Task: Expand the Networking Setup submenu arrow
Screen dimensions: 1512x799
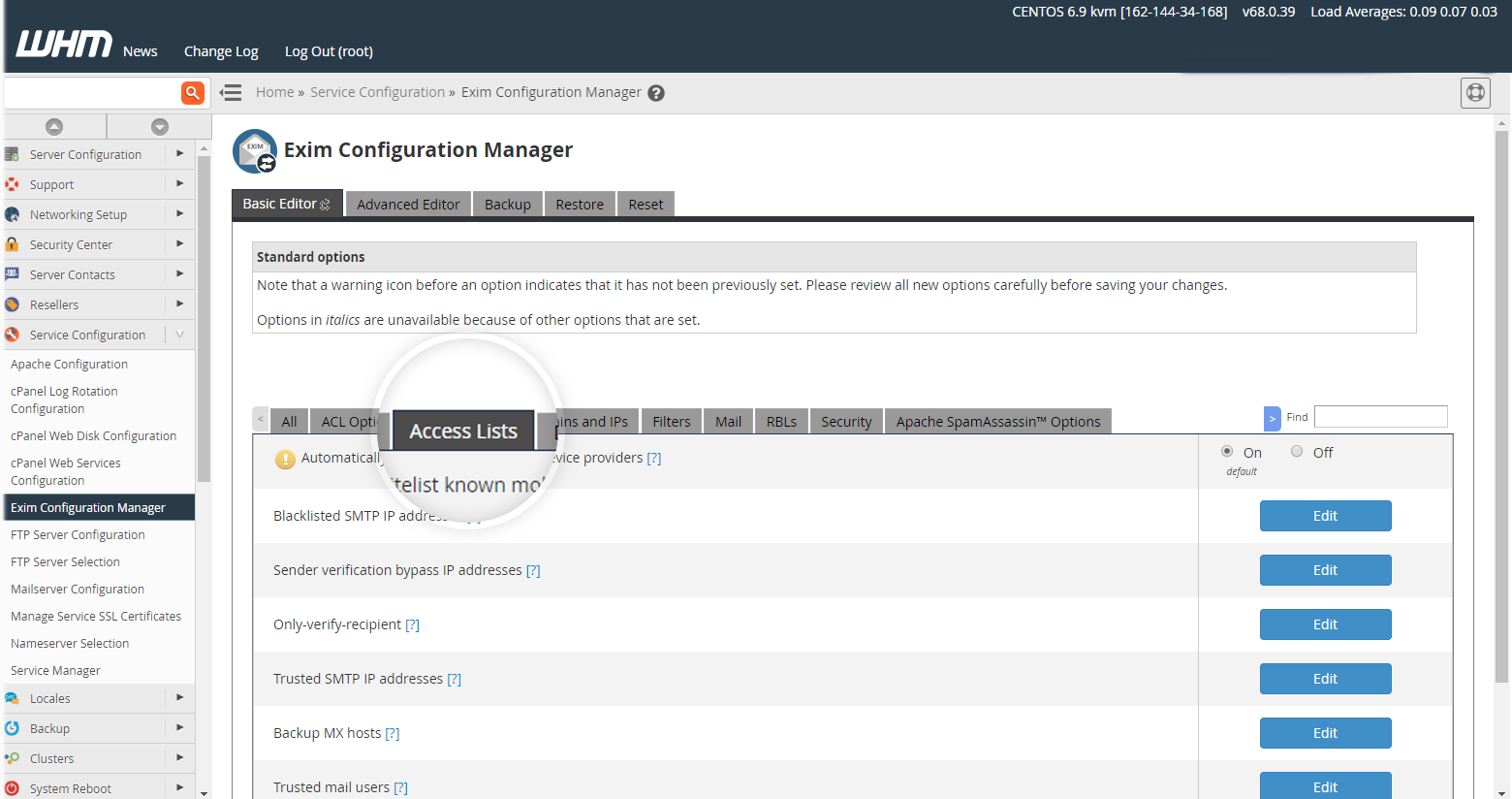Action: (179, 214)
